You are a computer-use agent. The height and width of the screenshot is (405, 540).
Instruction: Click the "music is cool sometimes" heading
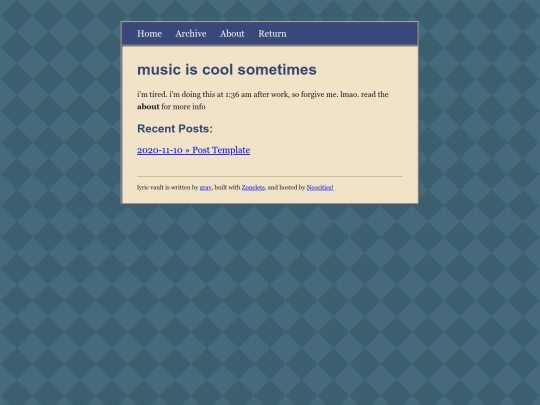tap(227, 70)
